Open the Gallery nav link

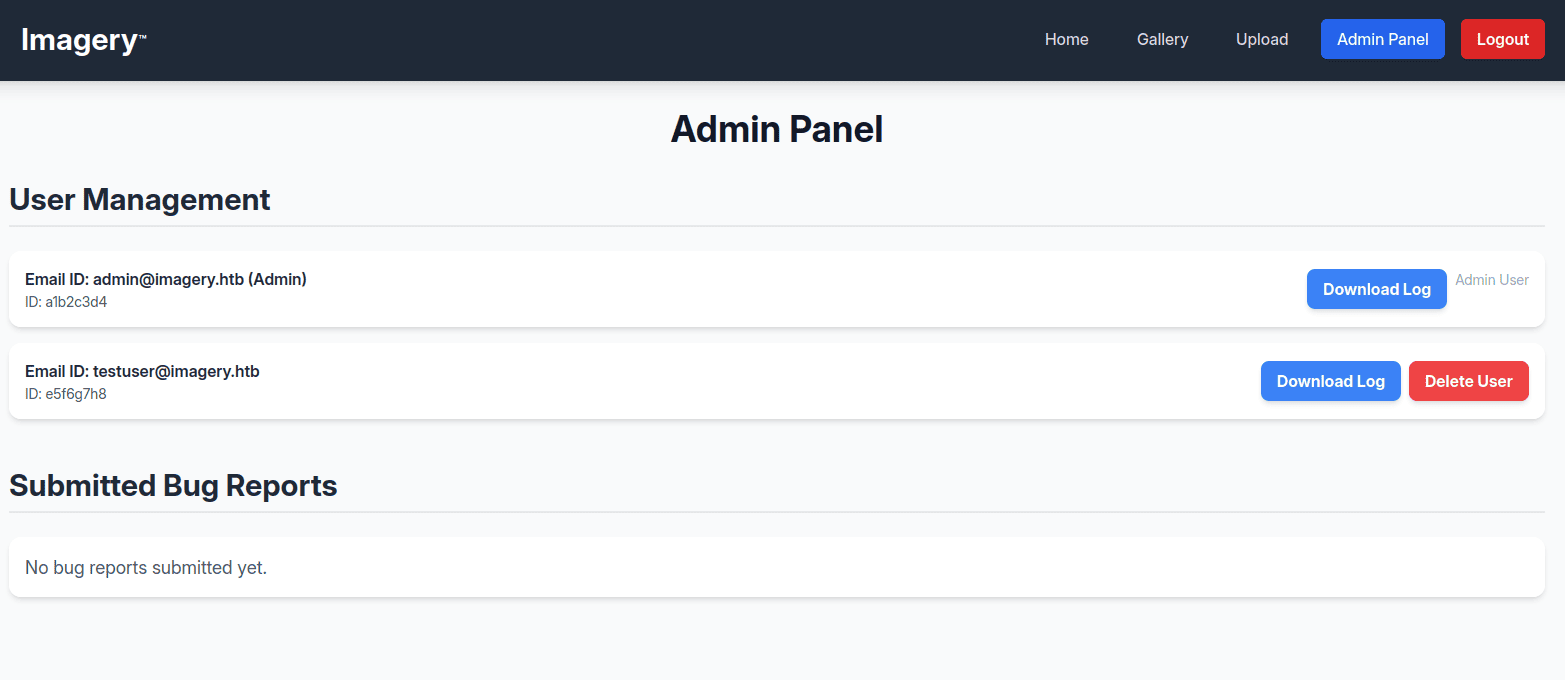point(1162,40)
